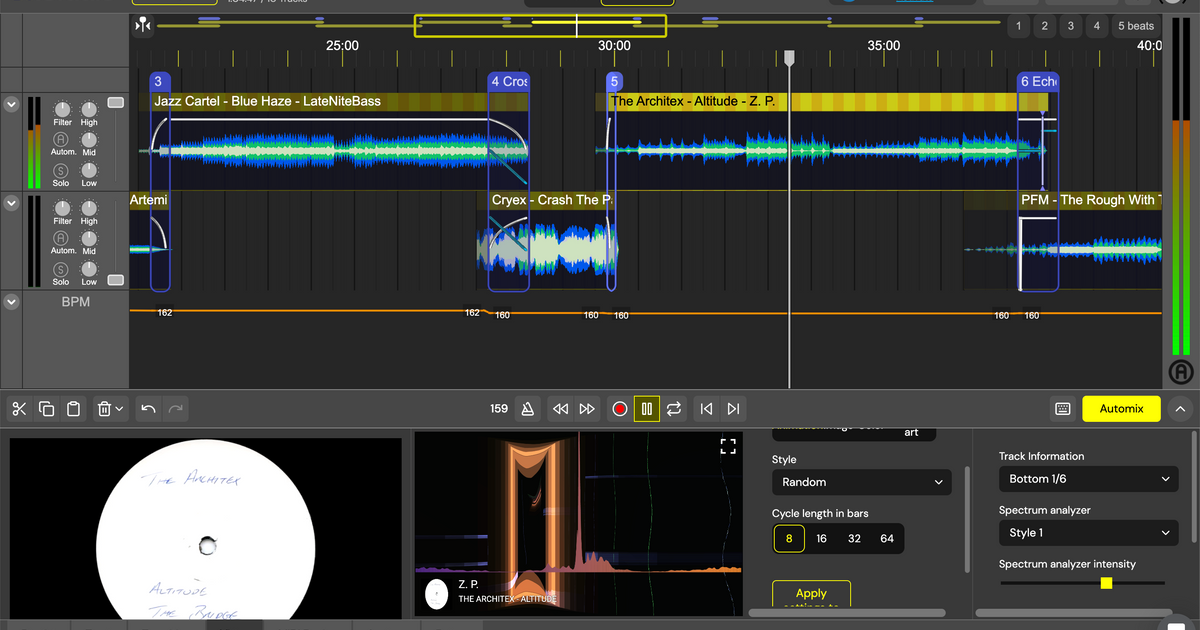Open the Style dropdown set to Random
Viewport: 1200px width, 630px height.
pyautogui.click(x=861, y=481)
